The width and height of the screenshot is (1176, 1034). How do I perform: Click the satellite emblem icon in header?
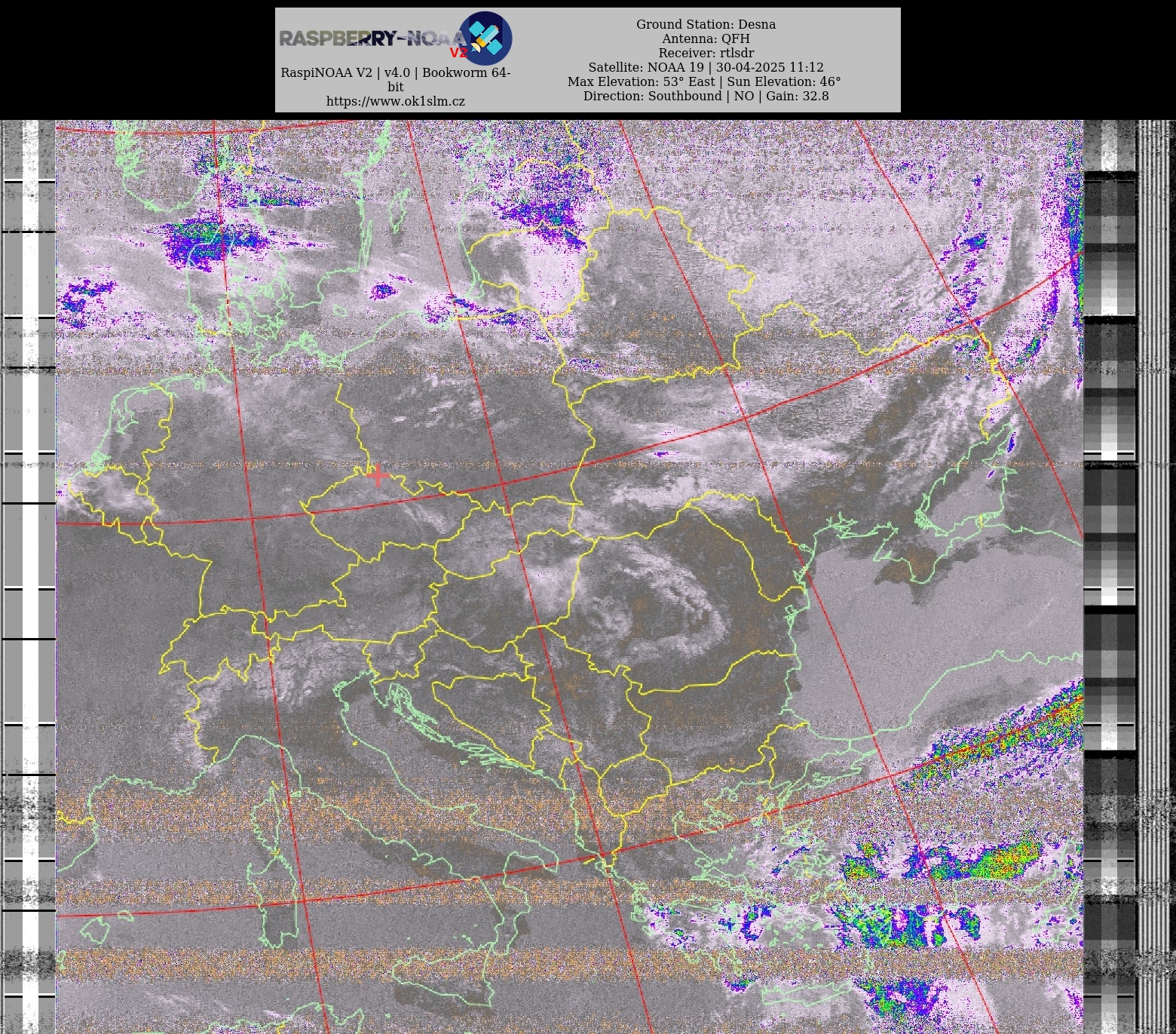(x=485, y=38)
